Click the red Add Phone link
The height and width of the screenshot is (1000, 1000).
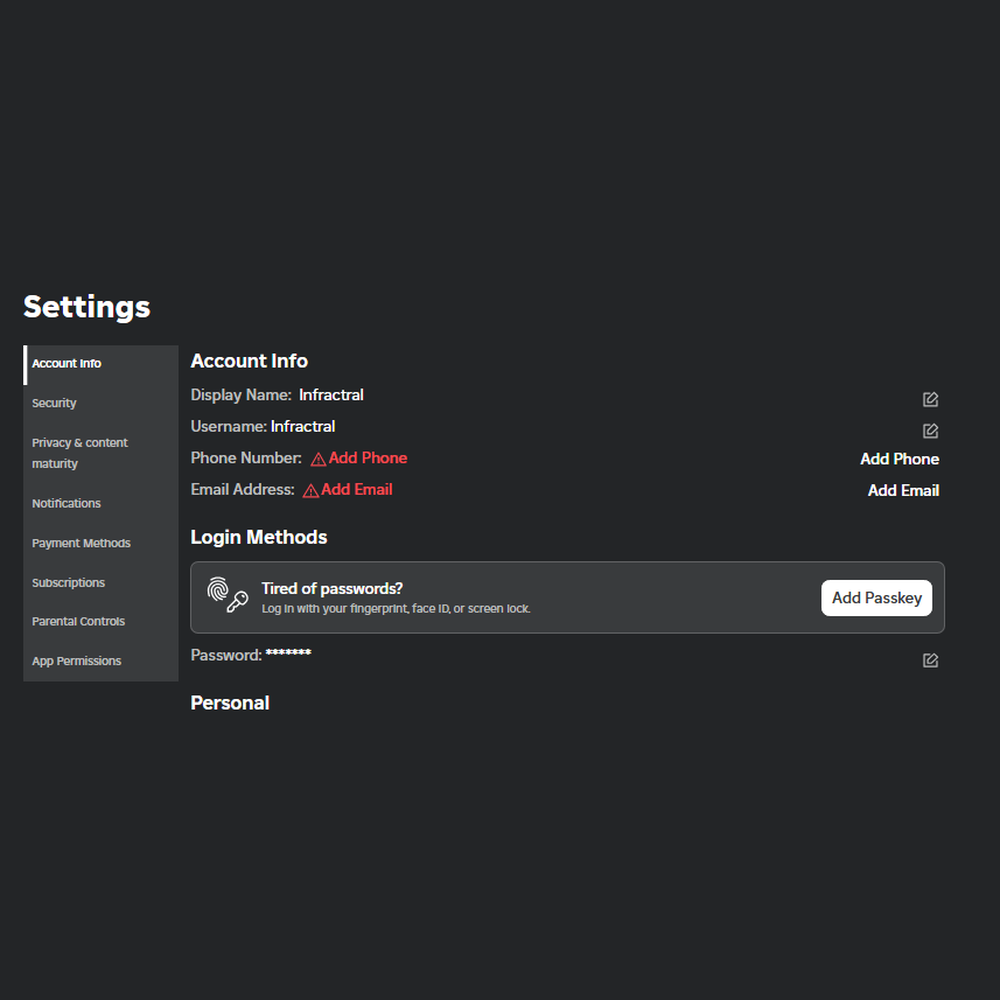point(368,458)
